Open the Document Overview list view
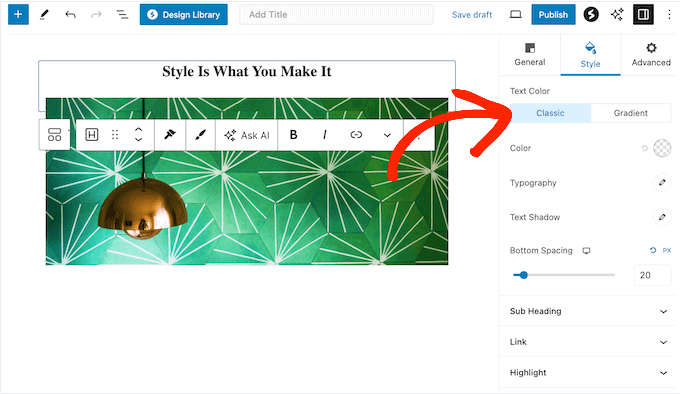This screenshot has width=680, height=394. (x=122, y=15)
